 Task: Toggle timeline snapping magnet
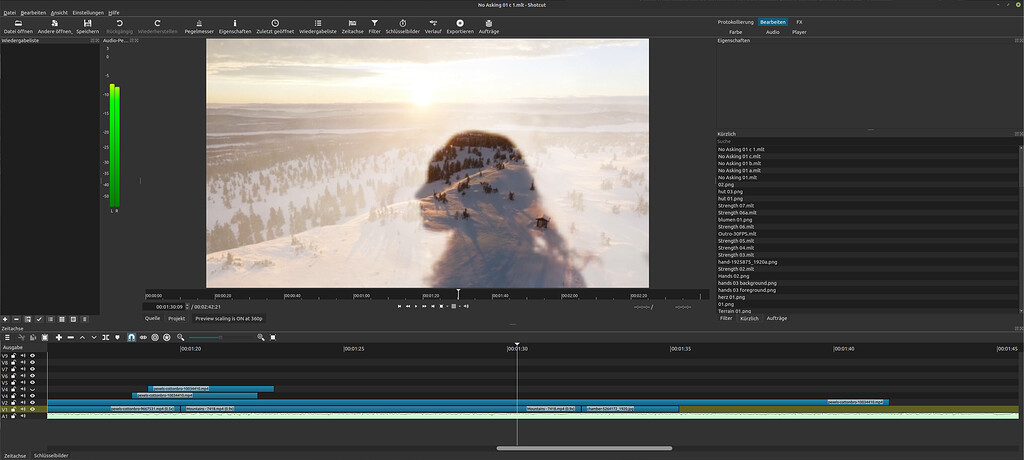(131, 338)
